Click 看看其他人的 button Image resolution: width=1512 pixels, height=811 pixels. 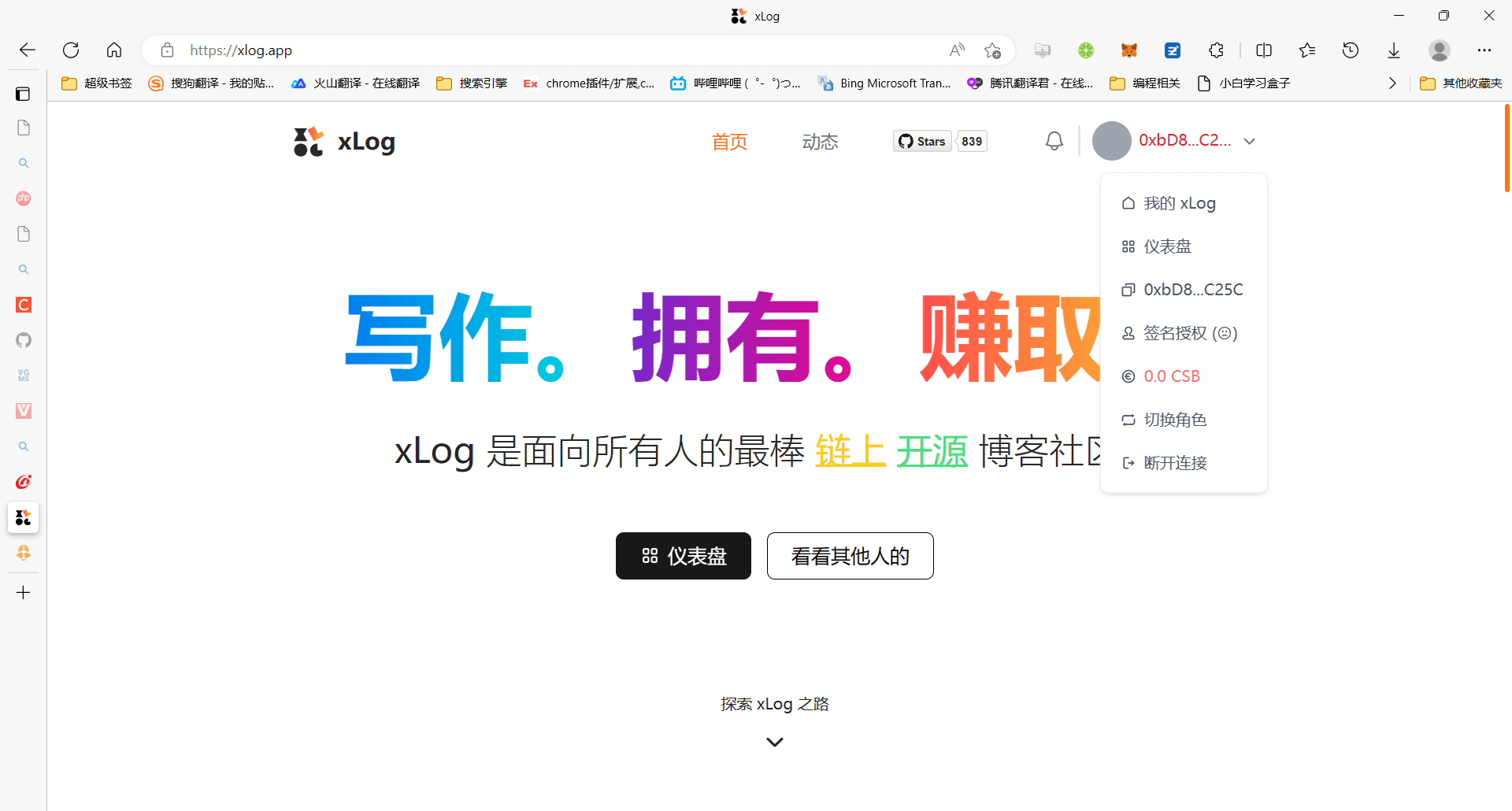[850, 556]
